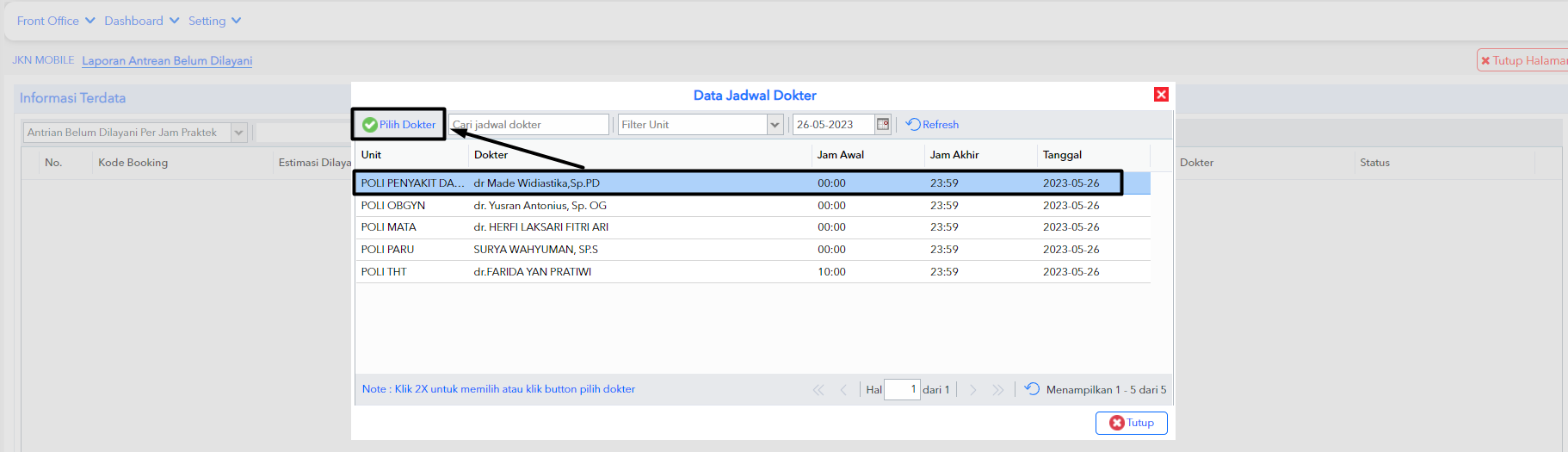The image size is (1568, 452).
Task: Select dr. Yusran Antonius, Sp. OG cell
Action: pyautogui.click(x=540, y=206)
